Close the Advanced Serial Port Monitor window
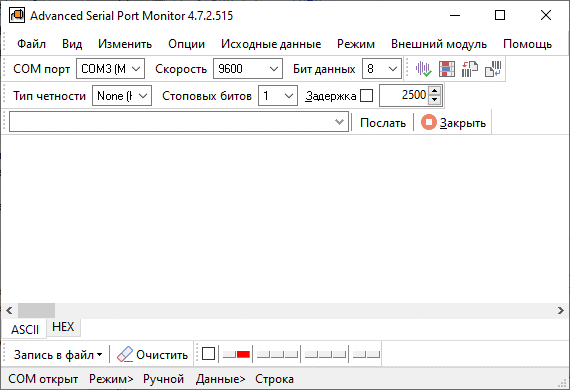The image size is (570, 390). point(546,15)
